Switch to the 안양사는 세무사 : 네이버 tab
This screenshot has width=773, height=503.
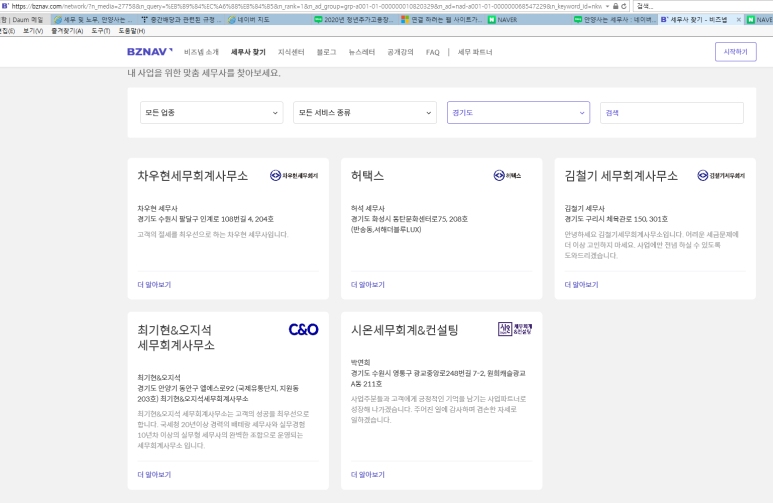pyautogui.click(x=614, y=20)
